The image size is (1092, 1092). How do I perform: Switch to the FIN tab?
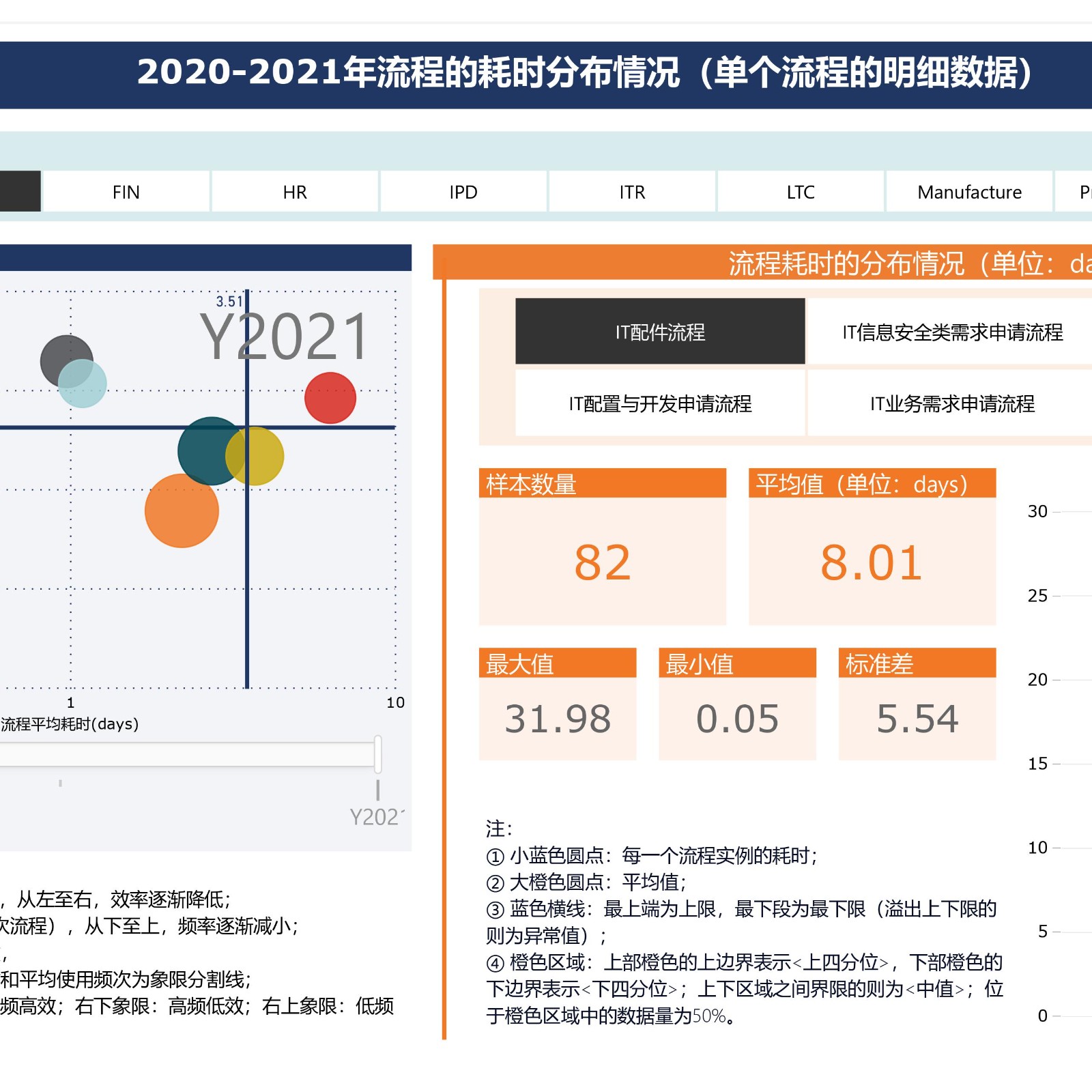[x=126, y=192]
